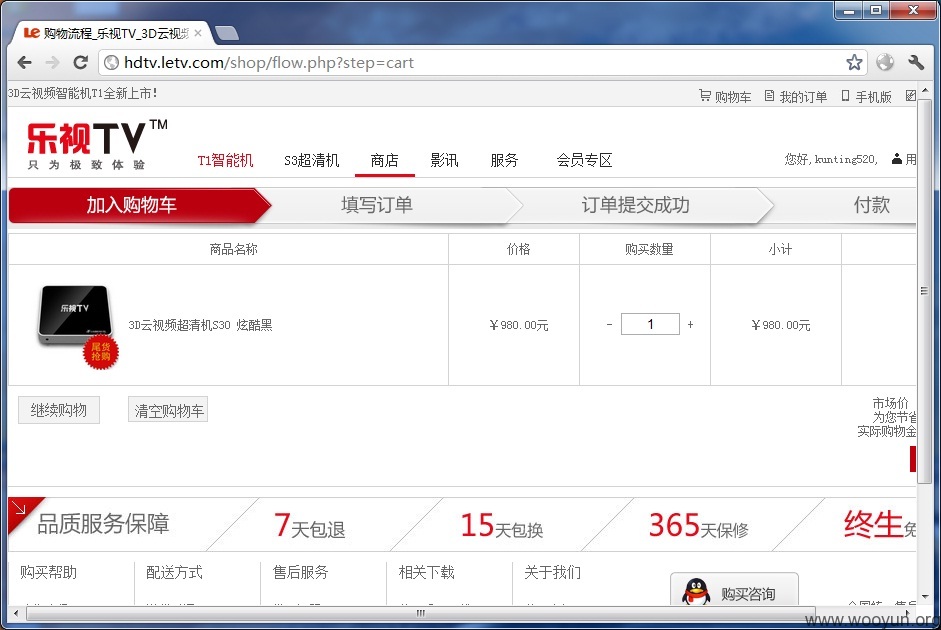Close the 购物流程 browser tab
The height and width of the screenshot is (630, 941).
(x=197, y=33)
